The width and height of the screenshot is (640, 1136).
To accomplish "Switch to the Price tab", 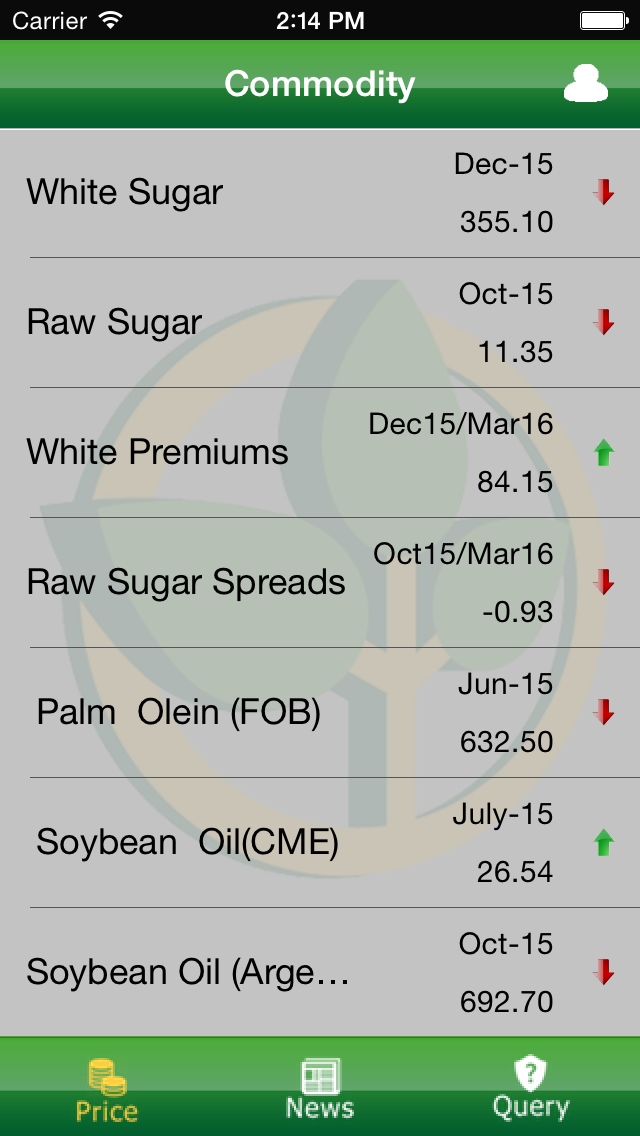I will (107, 1091).
